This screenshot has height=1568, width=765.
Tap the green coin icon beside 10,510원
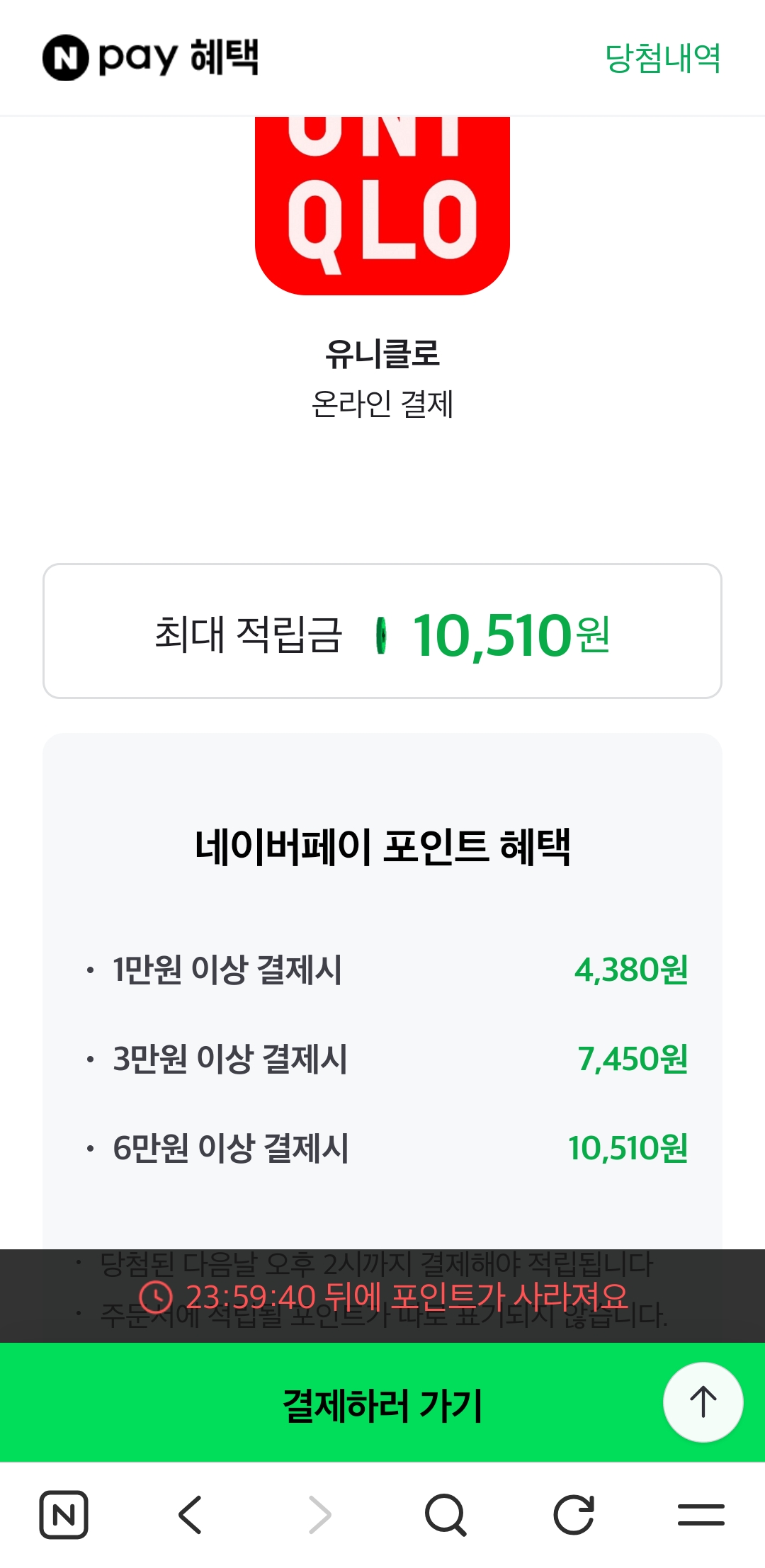(381, 635)
